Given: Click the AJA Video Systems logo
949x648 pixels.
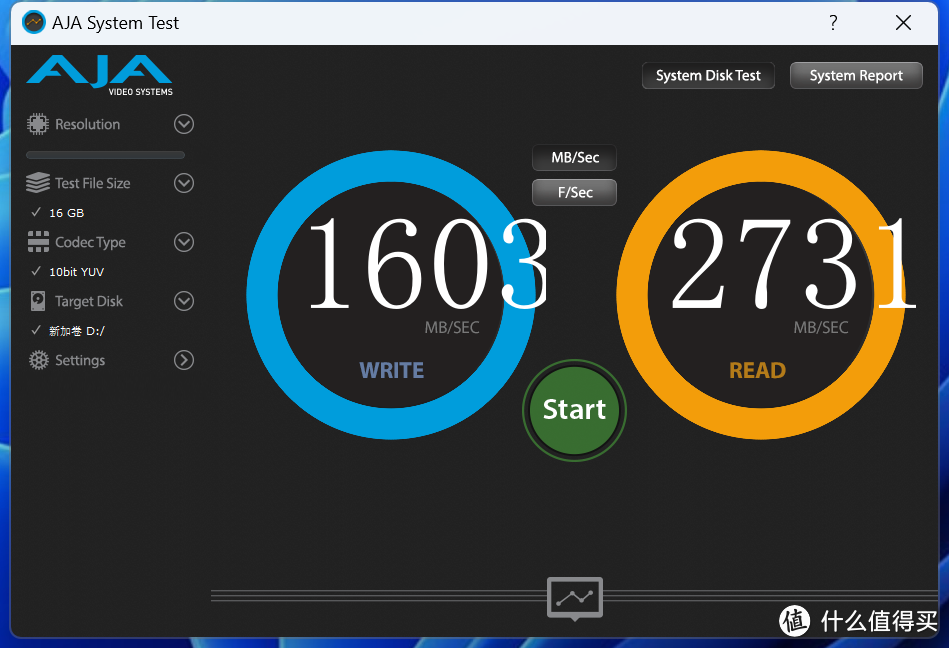Looking at the screenshot, I should point(100,76).
